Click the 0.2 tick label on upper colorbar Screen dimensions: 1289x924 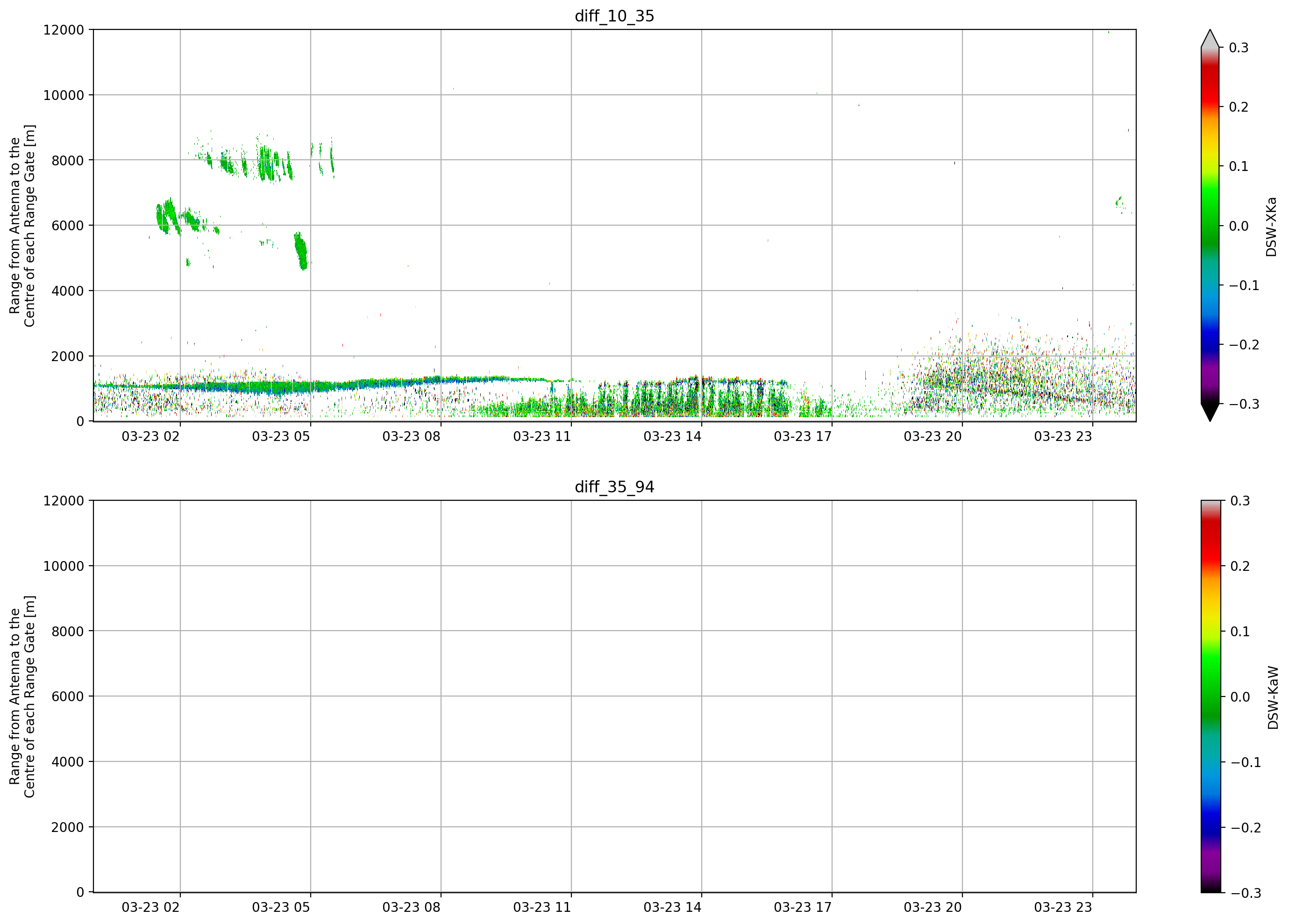pyautogui.click(x=1239, y=107)
